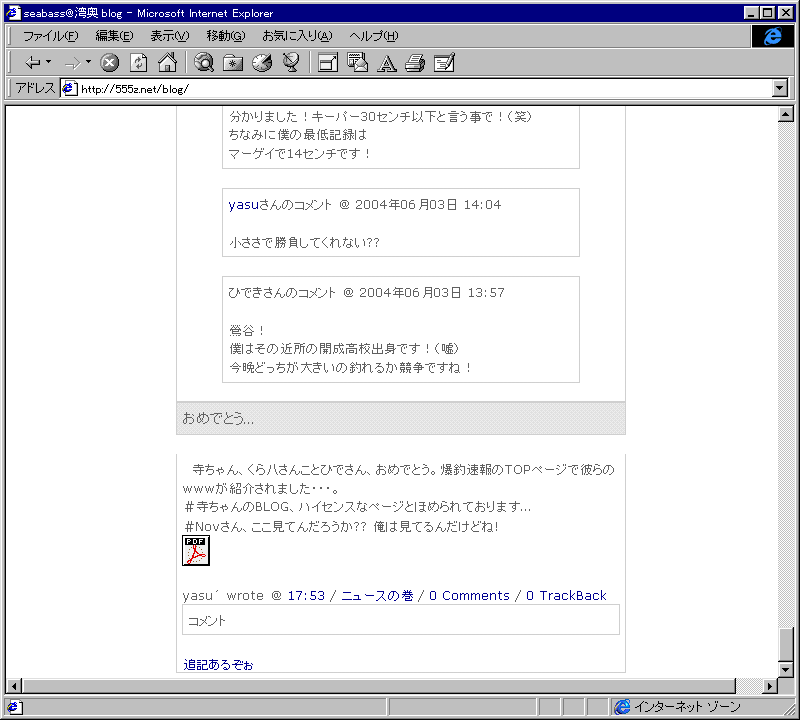
Task: Expand the address bar dropdown arrow
Action: [779, 88]
